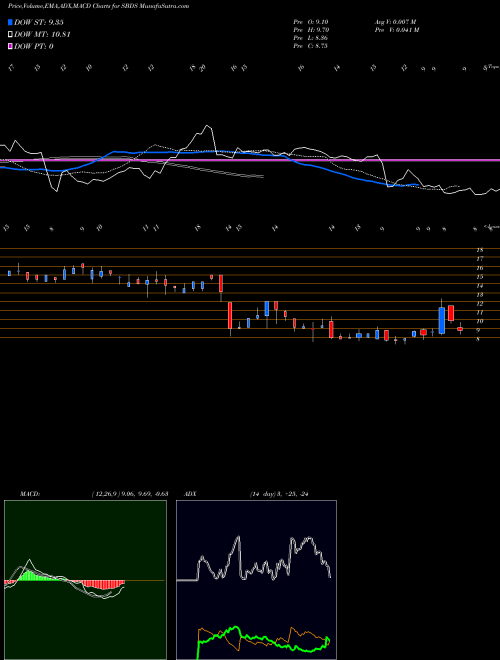Click the magenta DOW PT legend swatch
Viewport: 500px width, 660px height.
(10, 46)
